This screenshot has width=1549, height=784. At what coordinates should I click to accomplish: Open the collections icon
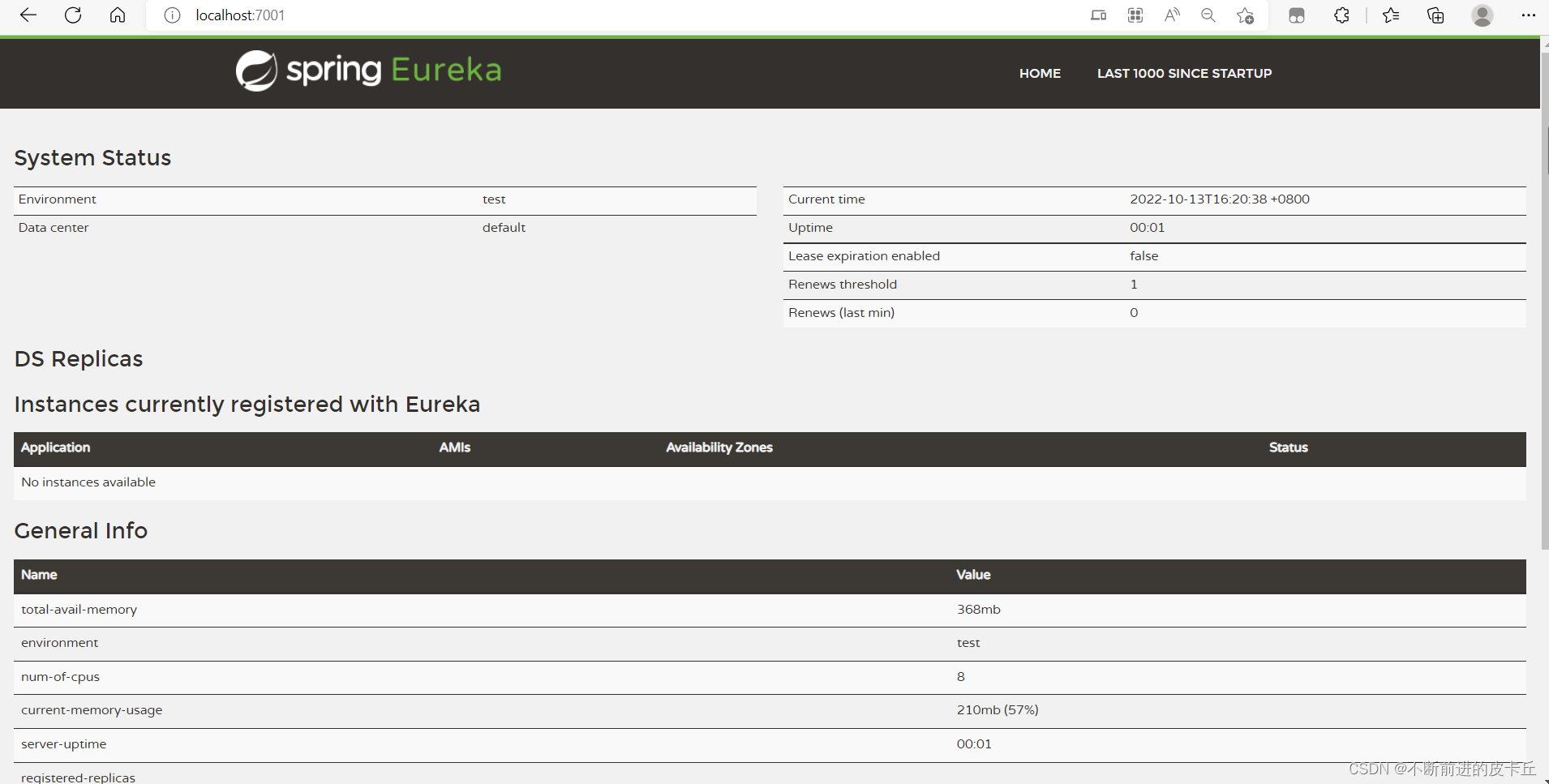(1435, 15)
